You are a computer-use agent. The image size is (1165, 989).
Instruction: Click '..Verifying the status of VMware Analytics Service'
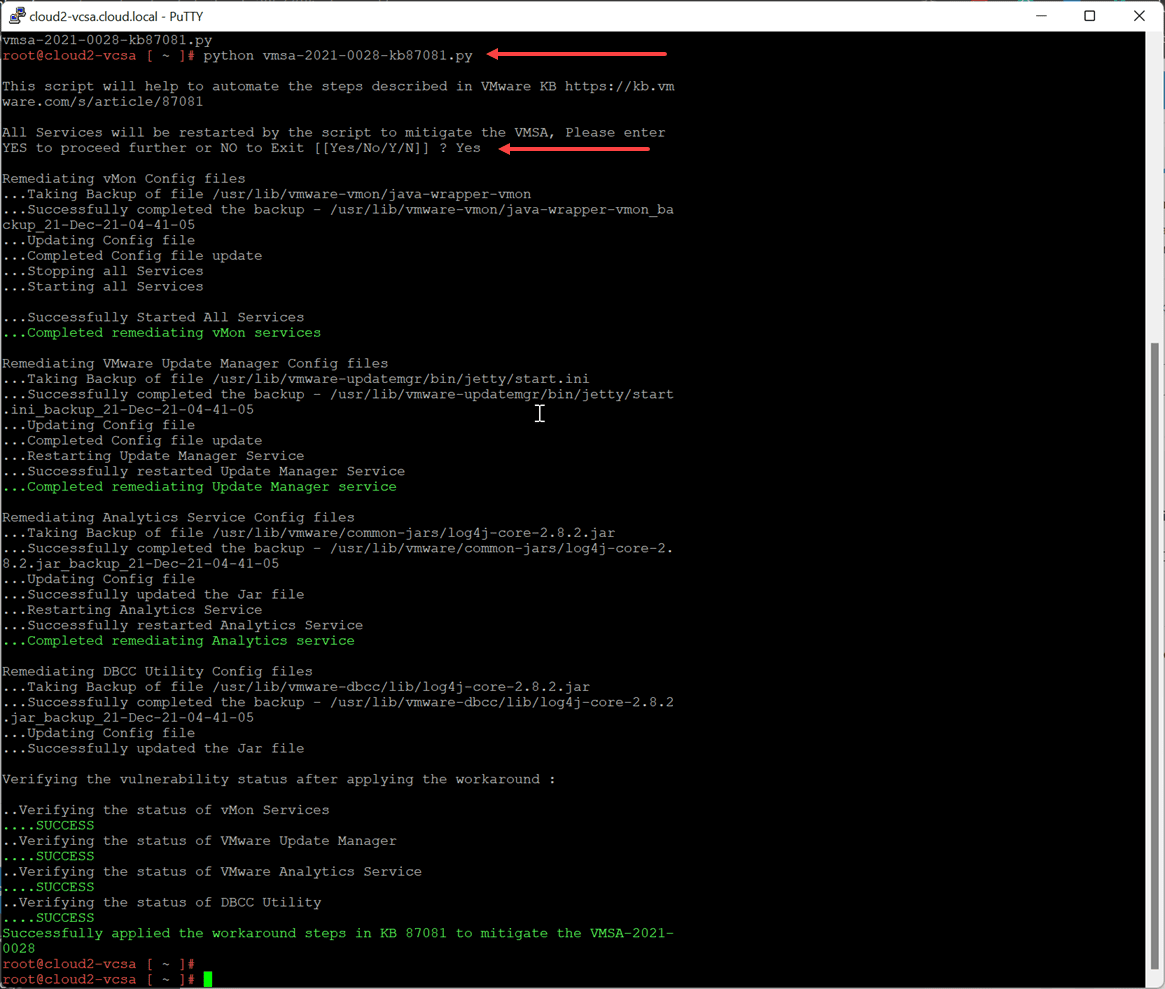click(x=212, y=872)
